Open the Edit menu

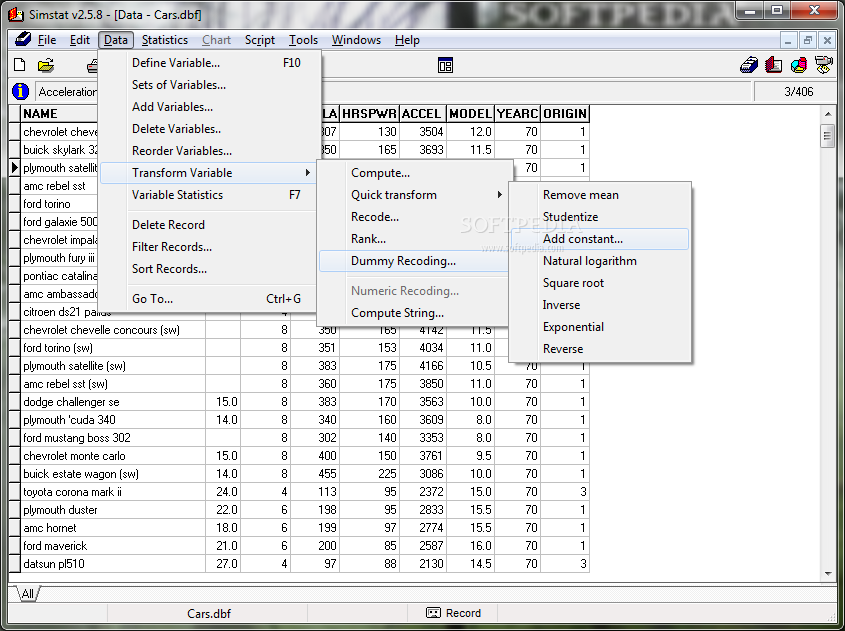click(80, 40)
